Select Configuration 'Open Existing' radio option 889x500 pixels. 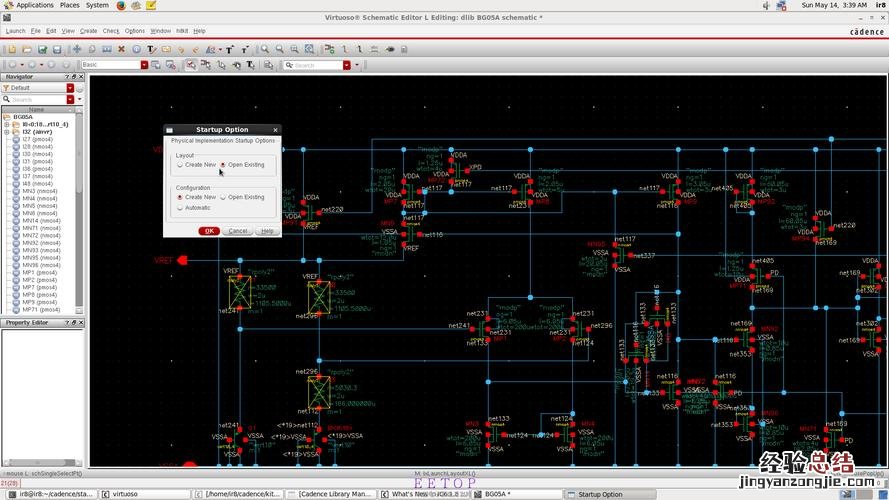[223, 197]
